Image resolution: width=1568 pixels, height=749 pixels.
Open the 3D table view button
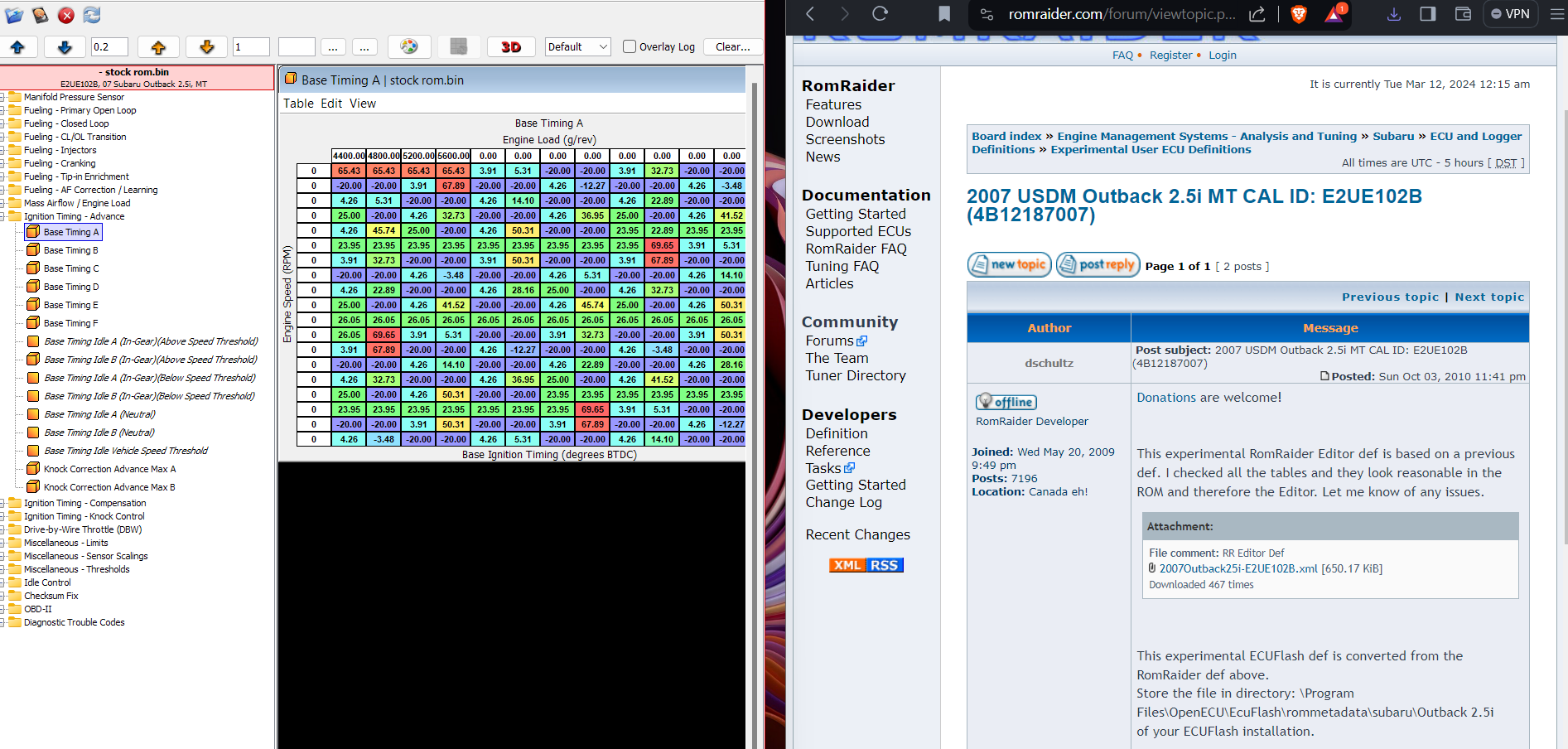[511, 47]
